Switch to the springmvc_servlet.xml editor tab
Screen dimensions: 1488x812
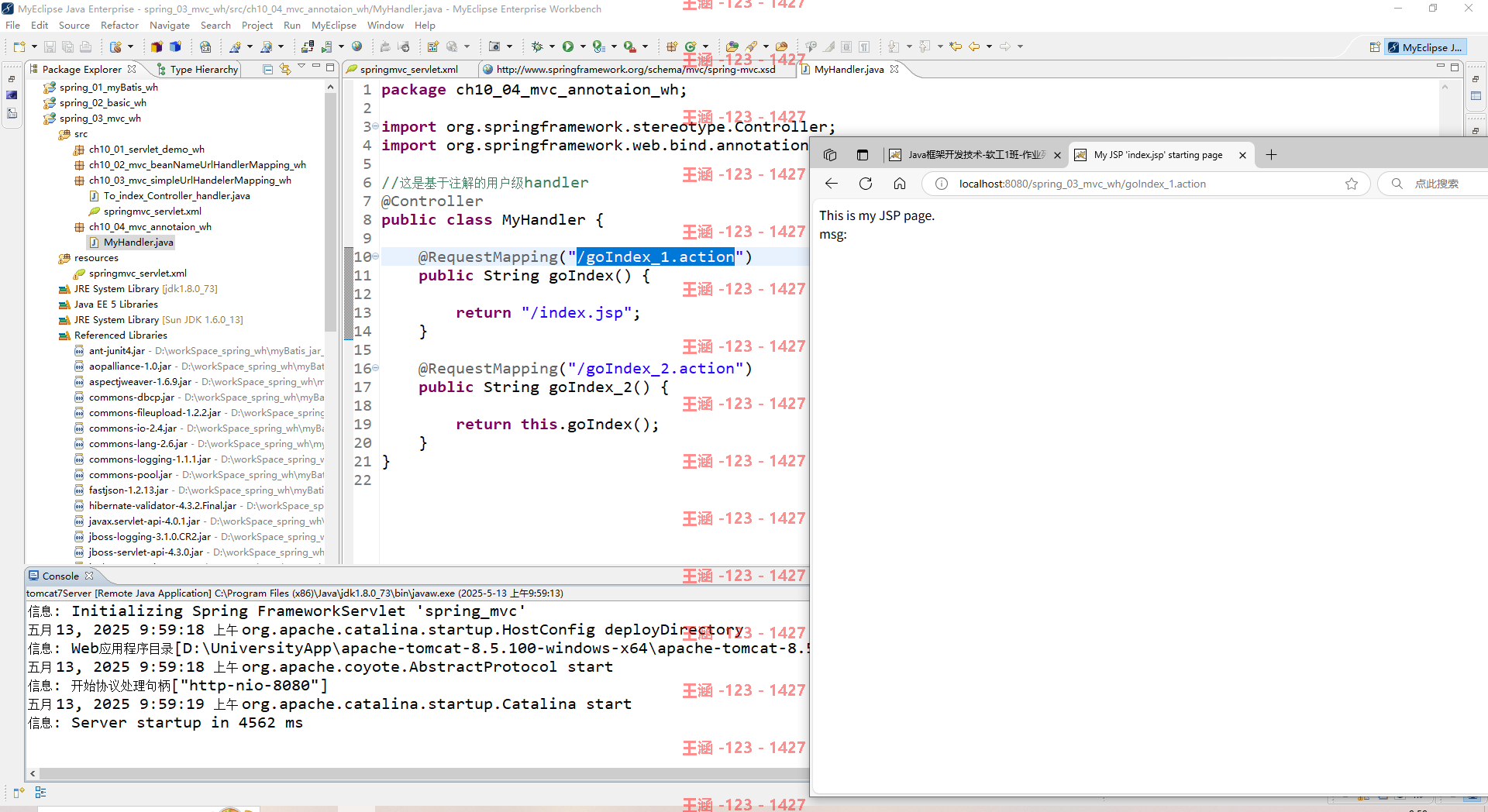[408, 69]
